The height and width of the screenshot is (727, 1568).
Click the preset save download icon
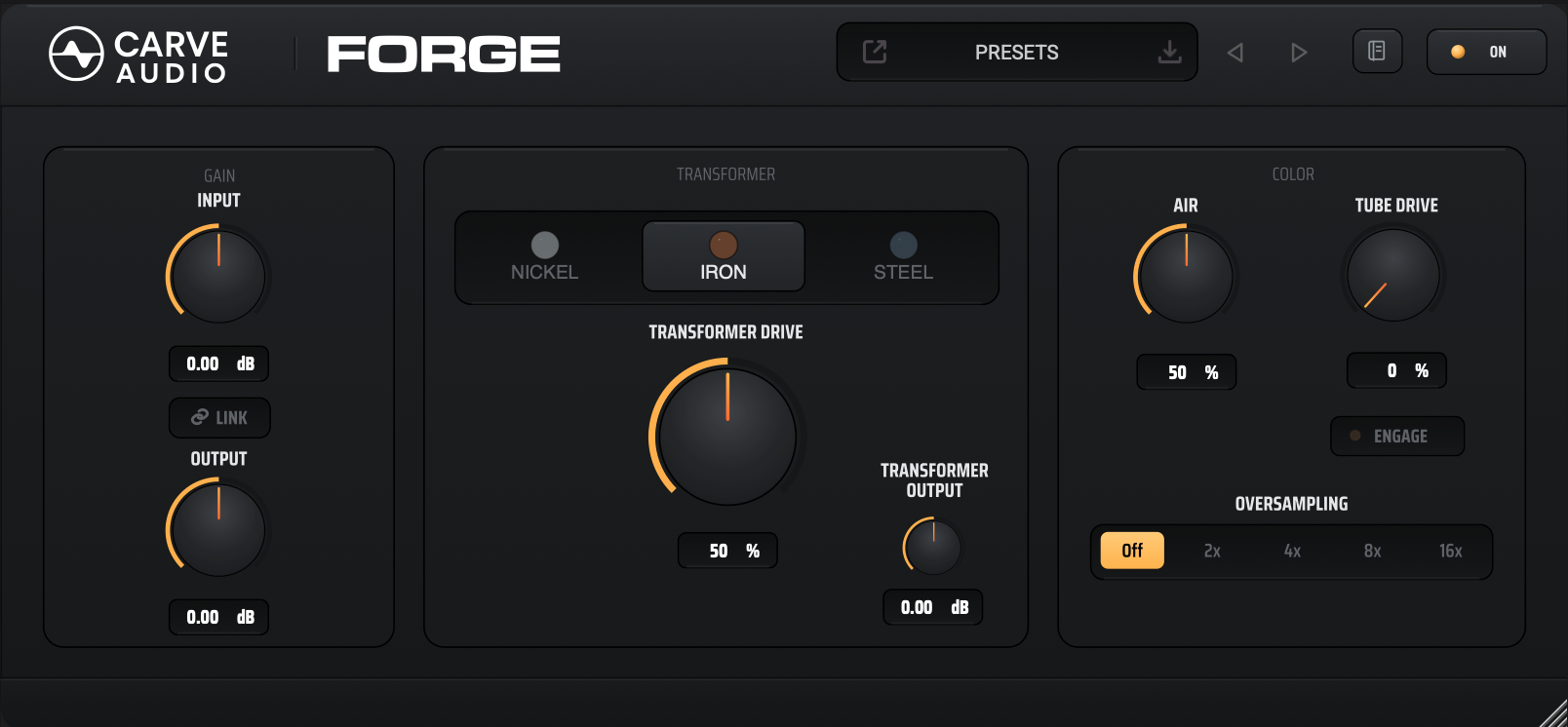[x=1169, y=52]
